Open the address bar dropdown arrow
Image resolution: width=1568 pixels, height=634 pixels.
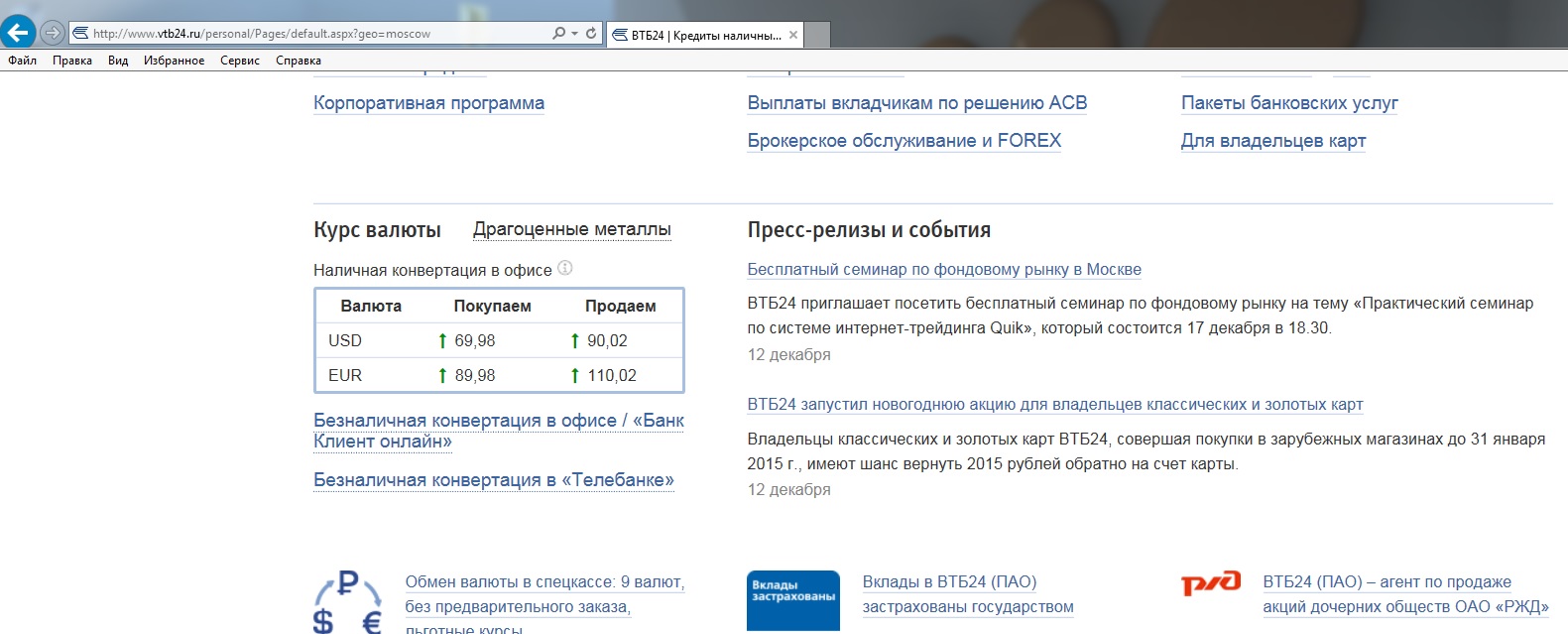574,33
